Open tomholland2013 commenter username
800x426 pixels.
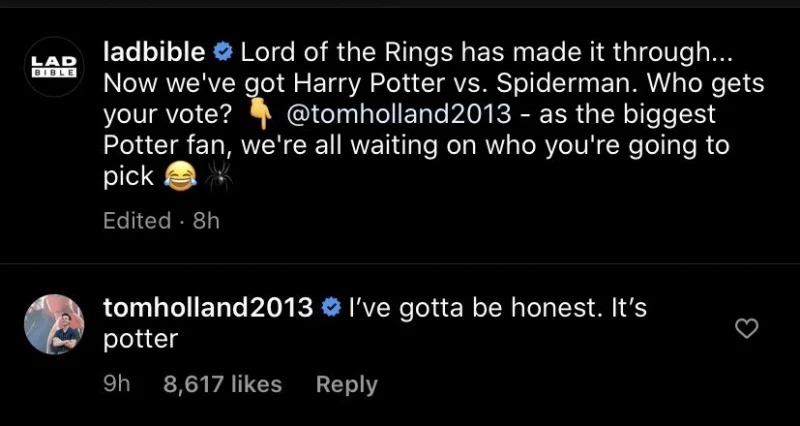[x=208, y=308]
